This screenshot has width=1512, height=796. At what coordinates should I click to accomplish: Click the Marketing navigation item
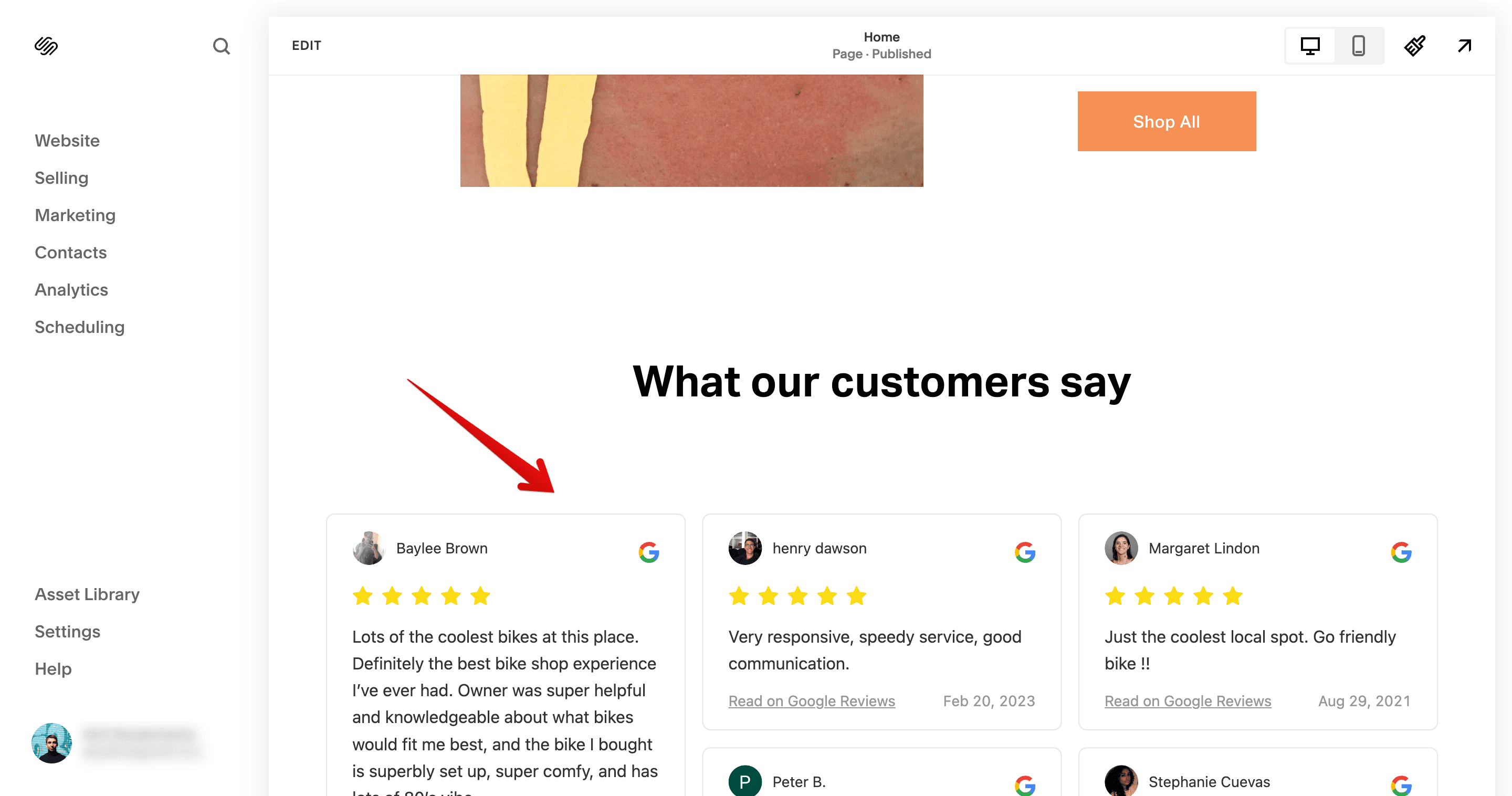[75, 215]
